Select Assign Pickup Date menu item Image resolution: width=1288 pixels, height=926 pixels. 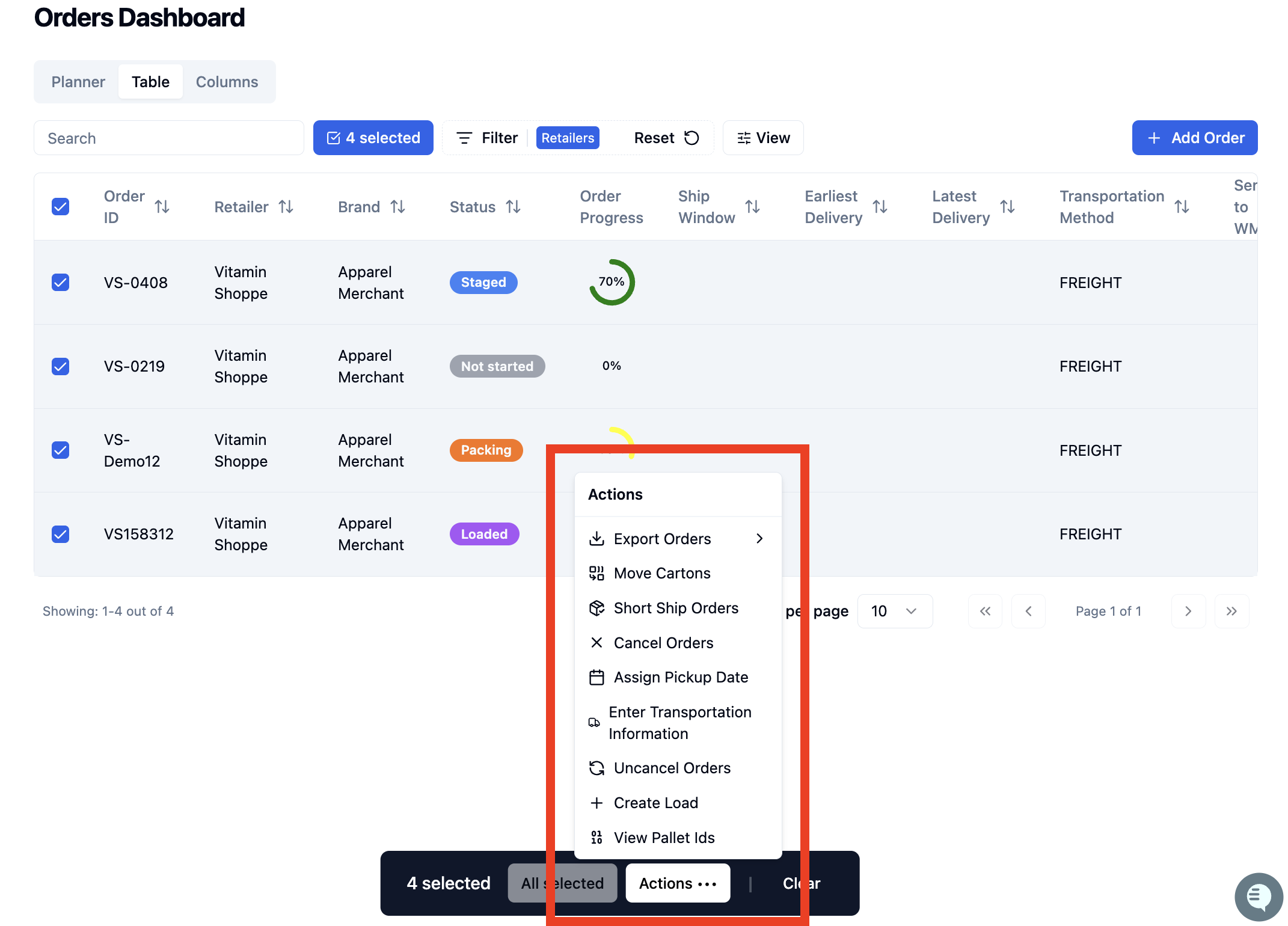point(678,678)
